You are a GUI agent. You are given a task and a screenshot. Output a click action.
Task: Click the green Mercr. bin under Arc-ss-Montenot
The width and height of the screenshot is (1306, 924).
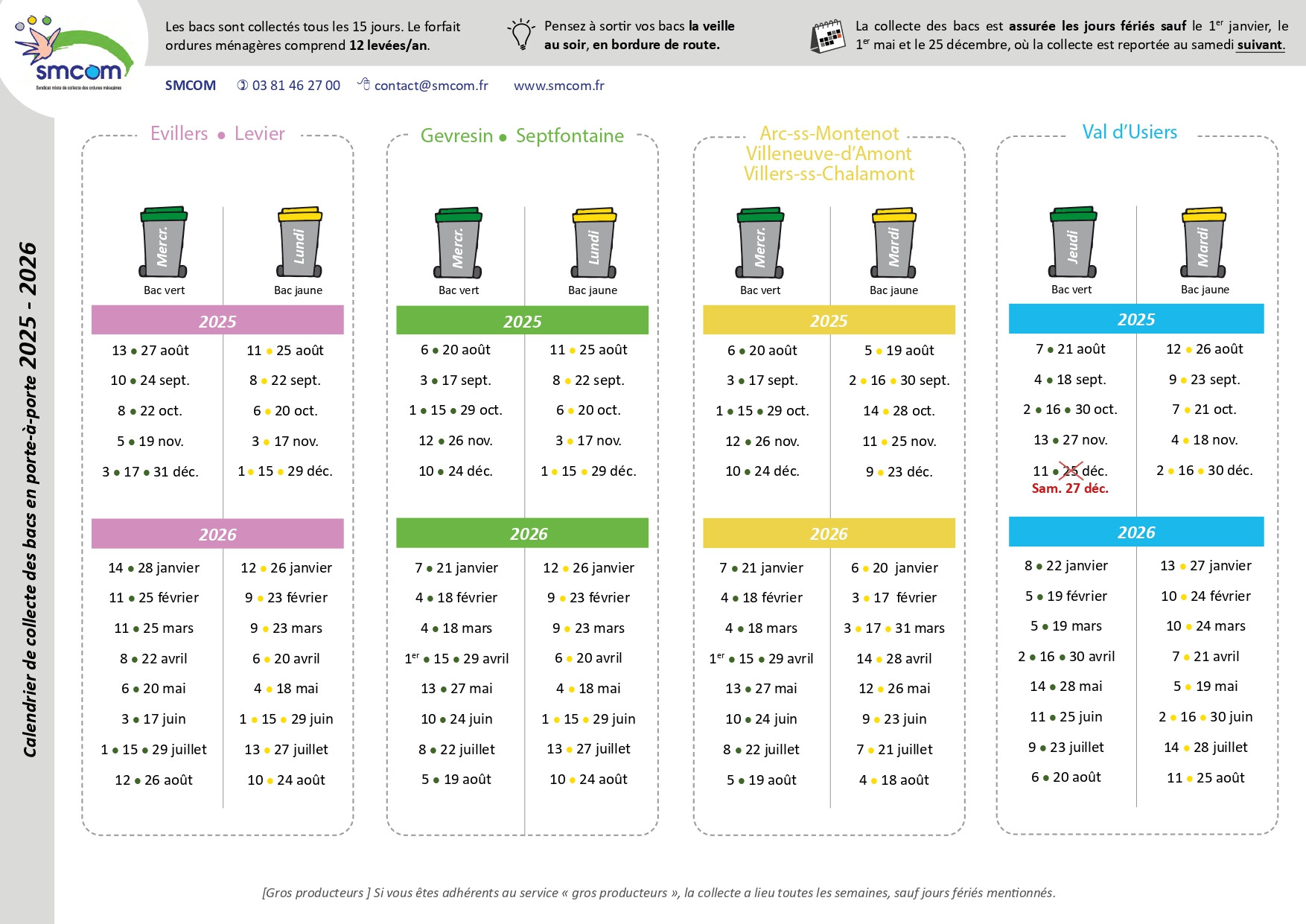point(760,242)
